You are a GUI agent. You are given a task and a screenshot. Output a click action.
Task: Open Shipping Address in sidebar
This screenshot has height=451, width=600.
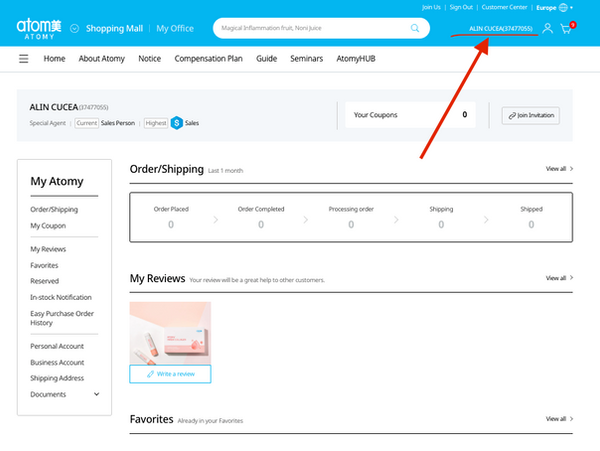(57, 378)
